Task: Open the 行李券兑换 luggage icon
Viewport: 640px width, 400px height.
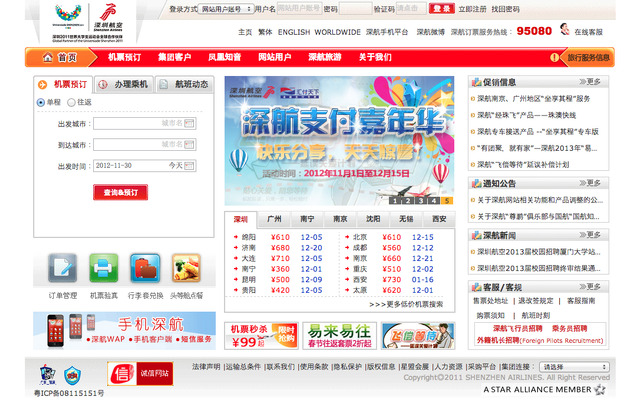Action: tap(145, 268)
